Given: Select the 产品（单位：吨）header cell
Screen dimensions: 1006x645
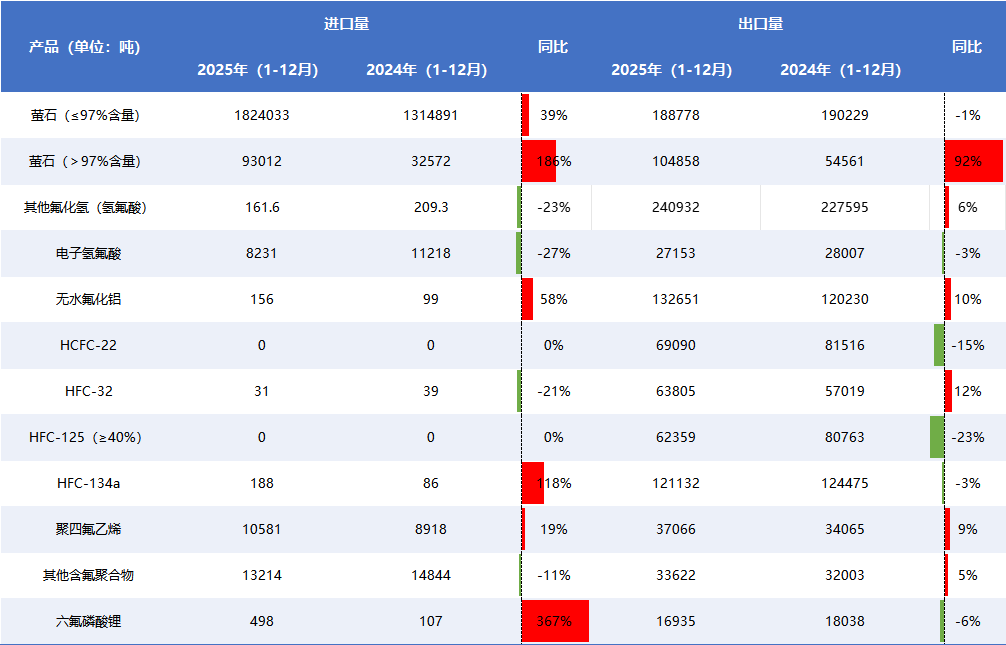Looking at the screenshot, I should pyautogui.click(x=85, y=47).
